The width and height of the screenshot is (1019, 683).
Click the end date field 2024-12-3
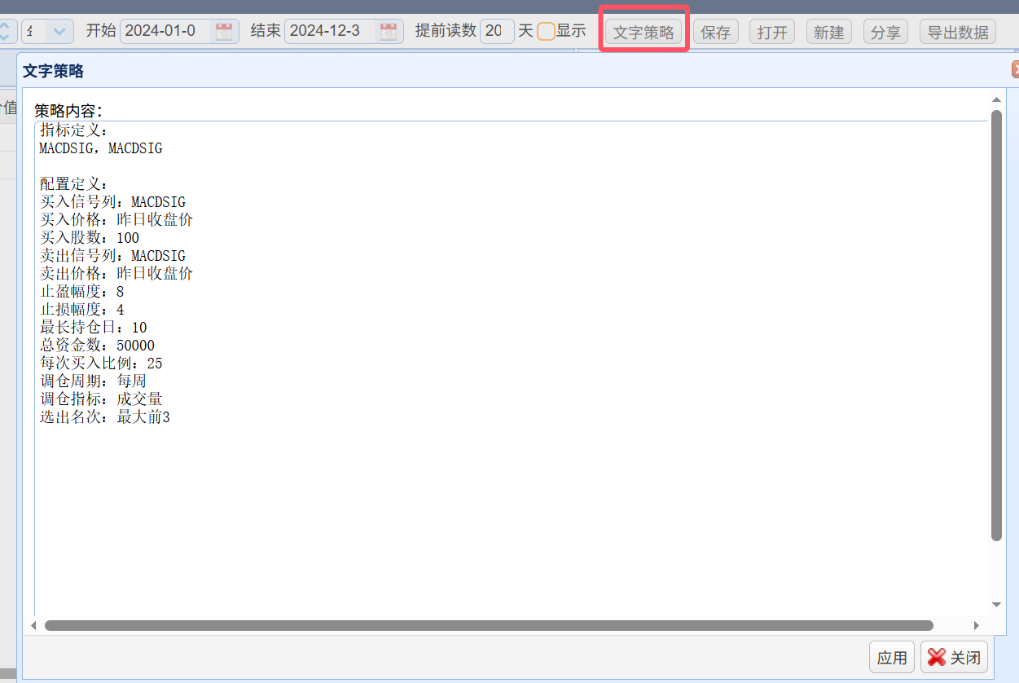pyautogui.click(x=331, y=31)
